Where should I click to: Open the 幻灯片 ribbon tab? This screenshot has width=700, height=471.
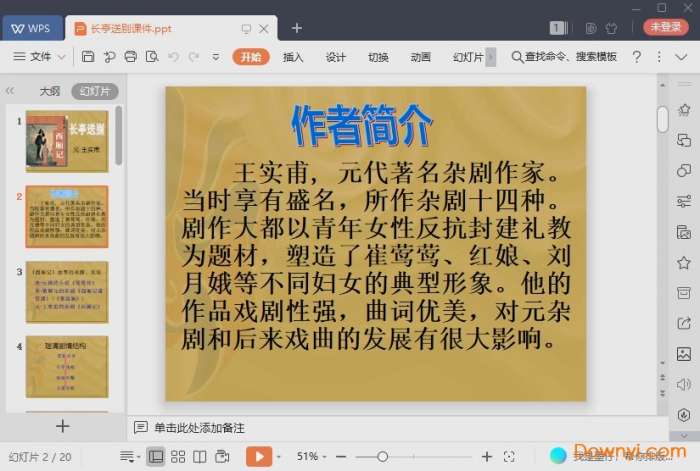(468, 57)
